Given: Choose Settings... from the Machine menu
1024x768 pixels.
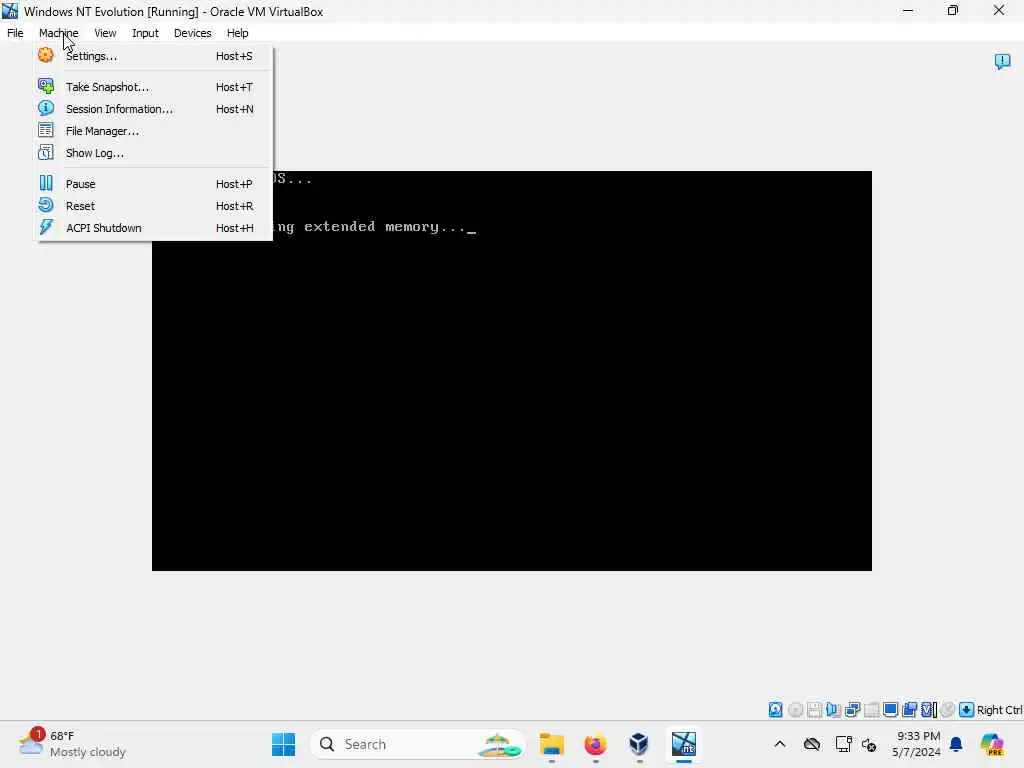Looking at the screenshot, I should [x=154, y=56].
